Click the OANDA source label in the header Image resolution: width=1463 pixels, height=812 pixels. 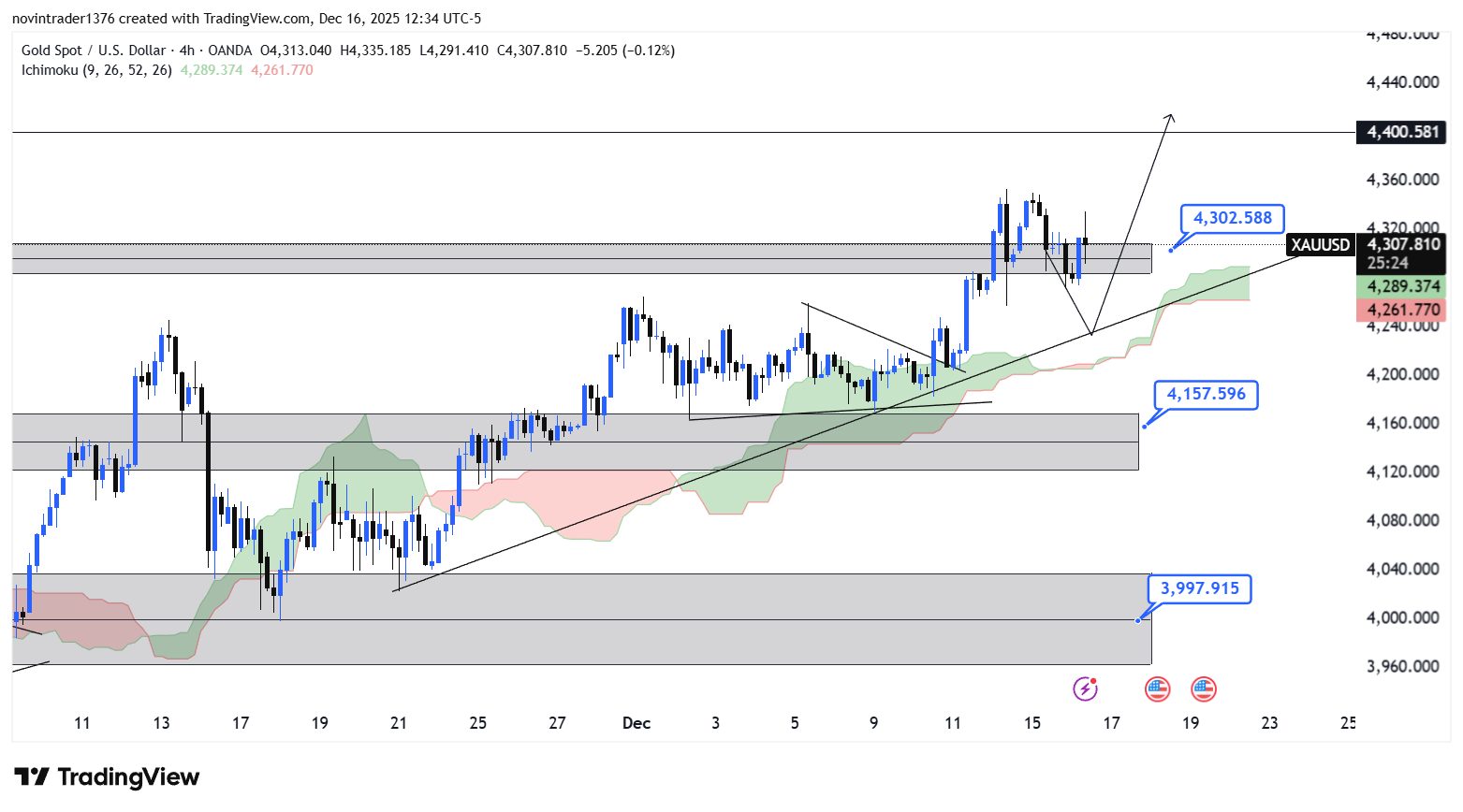click(x=229, y=51)
